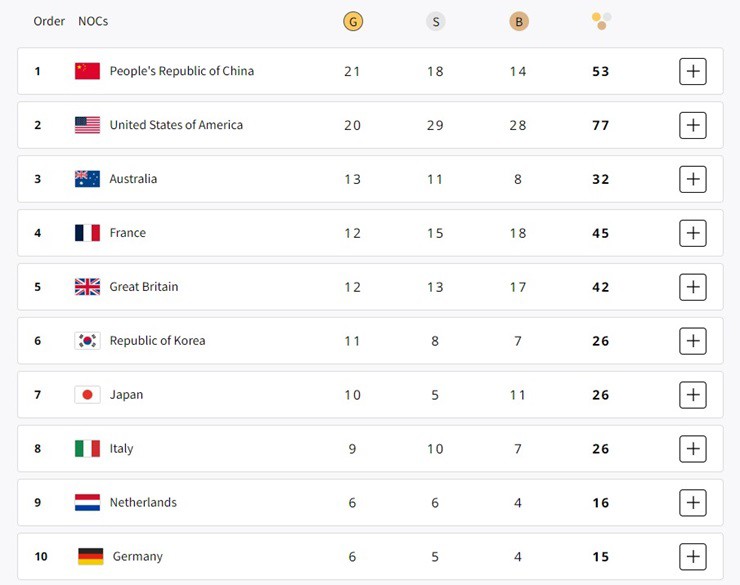
Task: Click the NOCs column header
Action: pyautogui.click(x=93, y=21)
